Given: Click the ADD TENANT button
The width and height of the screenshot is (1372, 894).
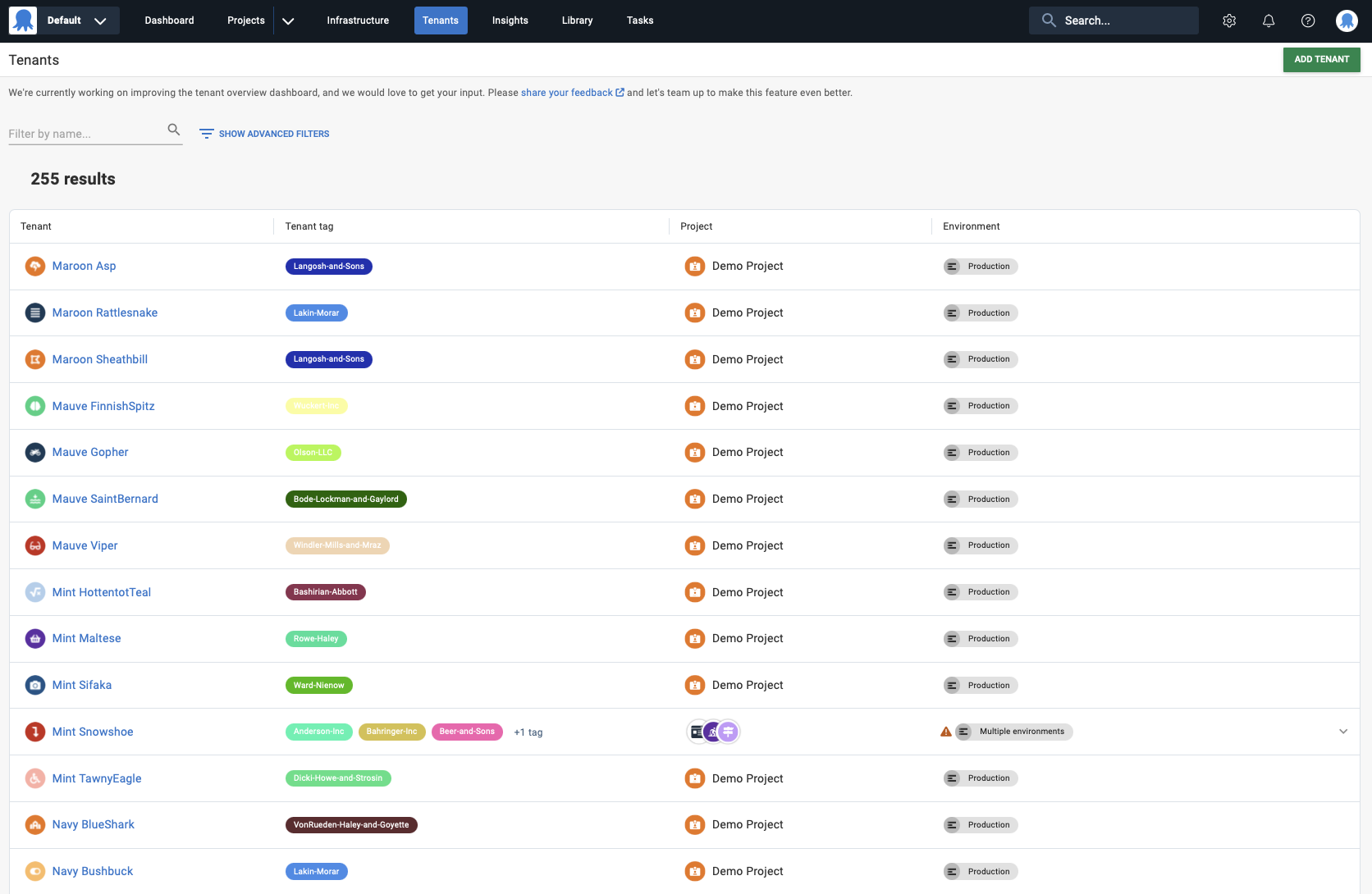Looking at the screenshot, I should coord(1321,59).
